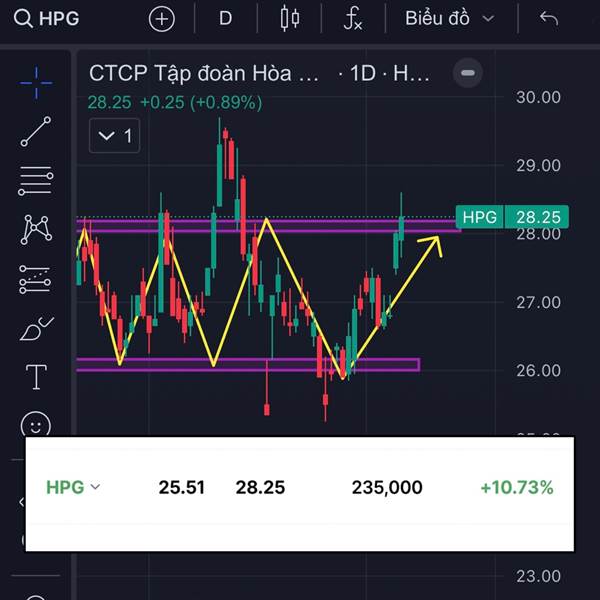Click the 30.00 price axis label
The height and width of the screenshot is (600, 600).
(538, 97)
